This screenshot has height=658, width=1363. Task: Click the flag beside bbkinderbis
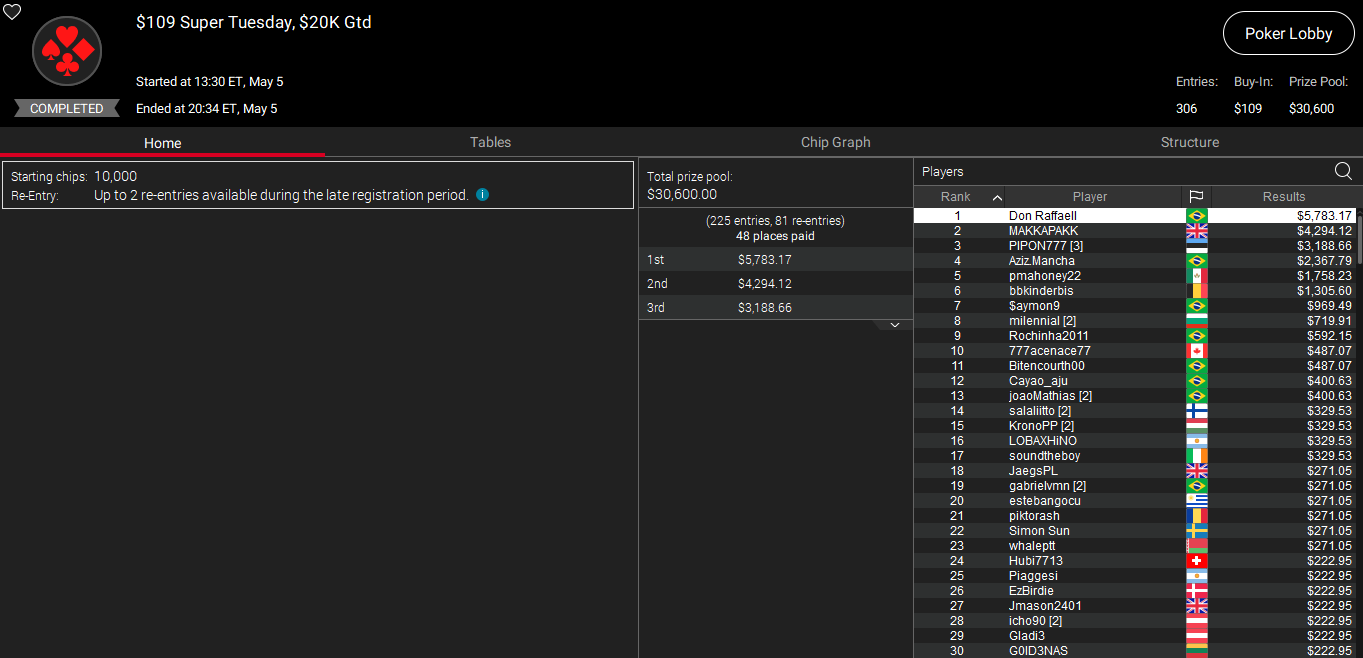click(1196, 291)
